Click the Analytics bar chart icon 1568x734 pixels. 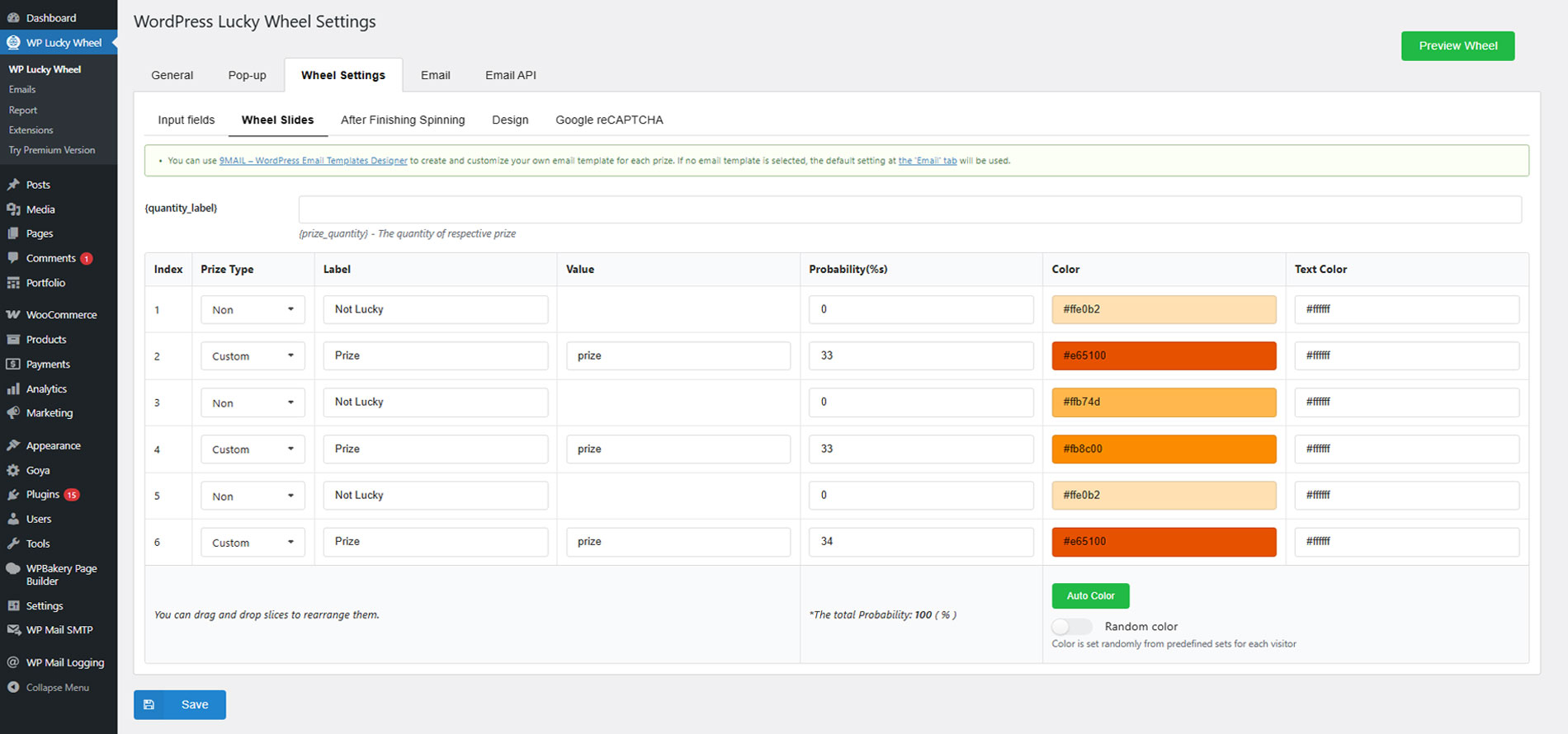pos(13,388)
